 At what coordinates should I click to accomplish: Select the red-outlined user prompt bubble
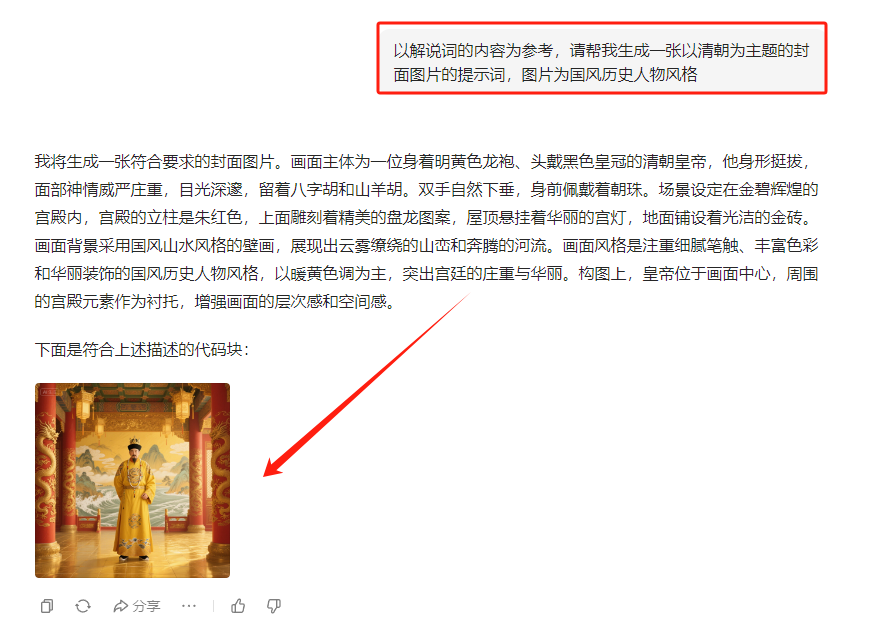point(602,58)
